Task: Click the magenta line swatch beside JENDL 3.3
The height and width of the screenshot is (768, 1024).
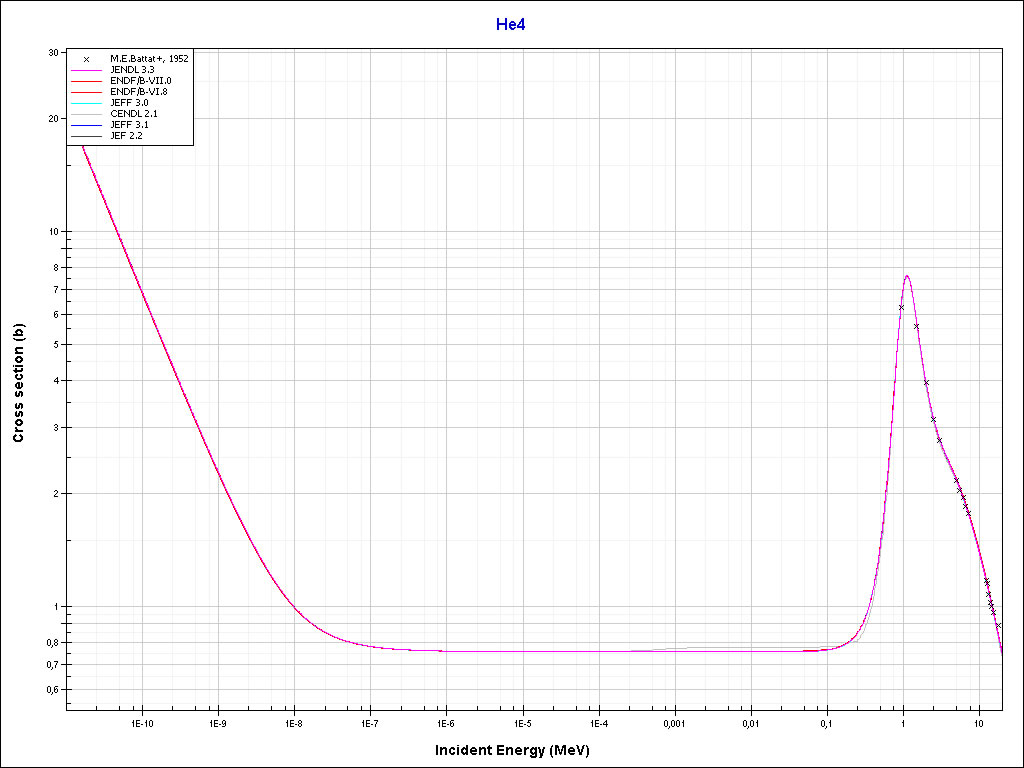Action: pyautogui.click(x=87, y=70)
